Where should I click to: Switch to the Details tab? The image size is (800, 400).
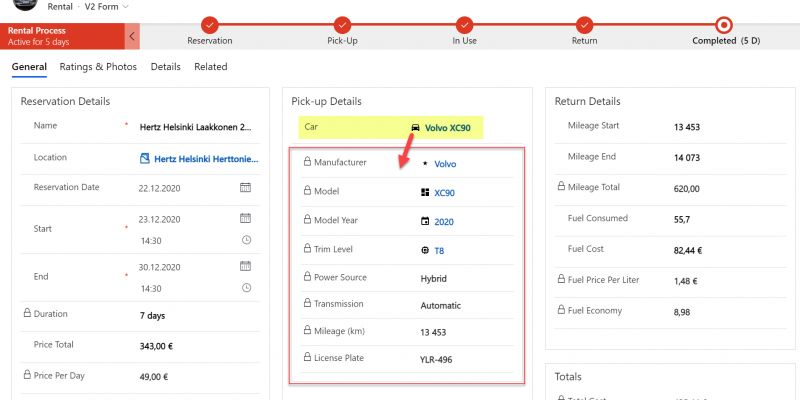166,67
